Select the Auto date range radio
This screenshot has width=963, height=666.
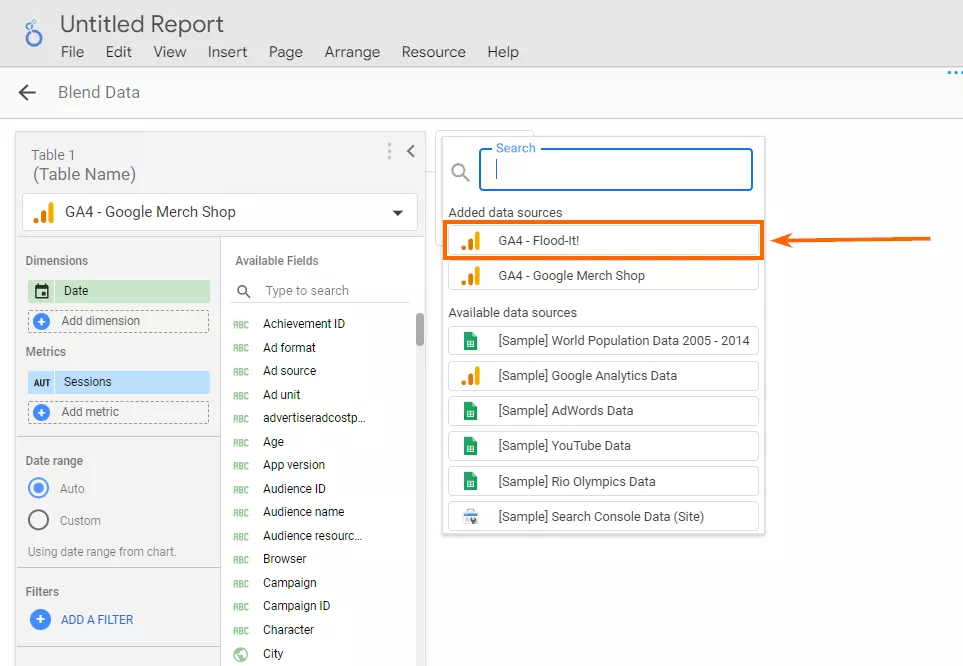pyautogui.click(x=39, y=488)
